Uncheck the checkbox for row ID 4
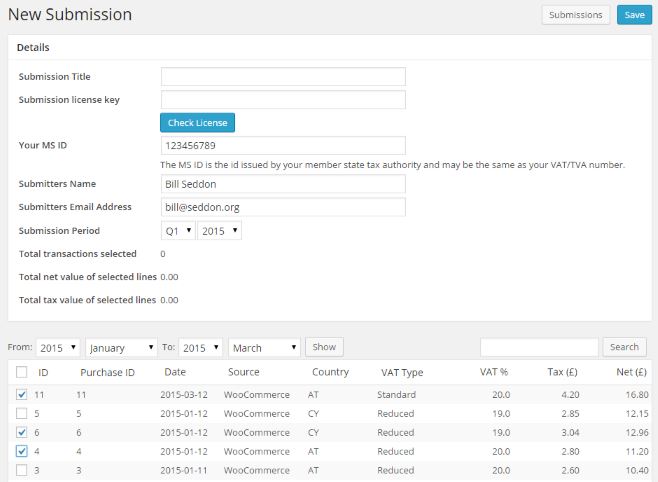Image resolution: width=658 pixels, height=482 pixels. tap(22, 452)
